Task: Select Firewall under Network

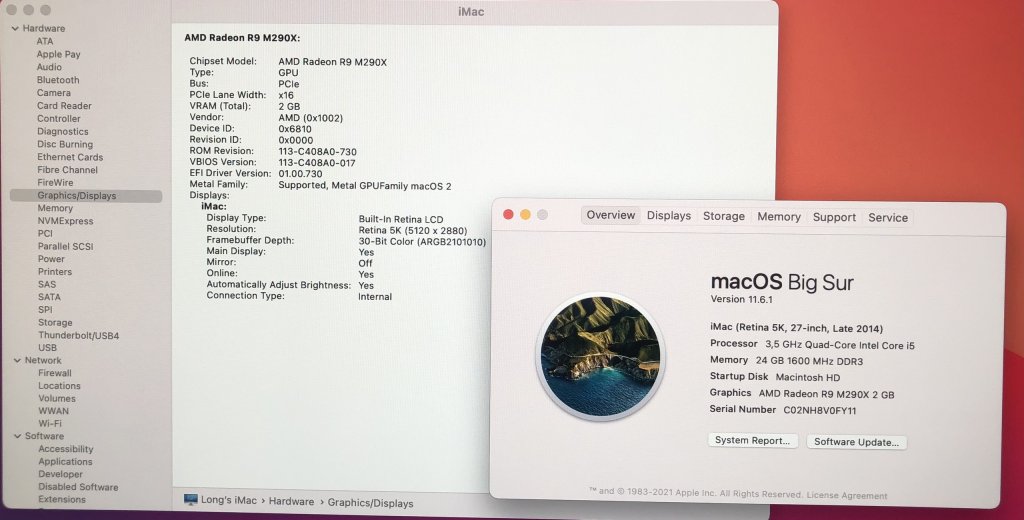Action: (55, 373)
